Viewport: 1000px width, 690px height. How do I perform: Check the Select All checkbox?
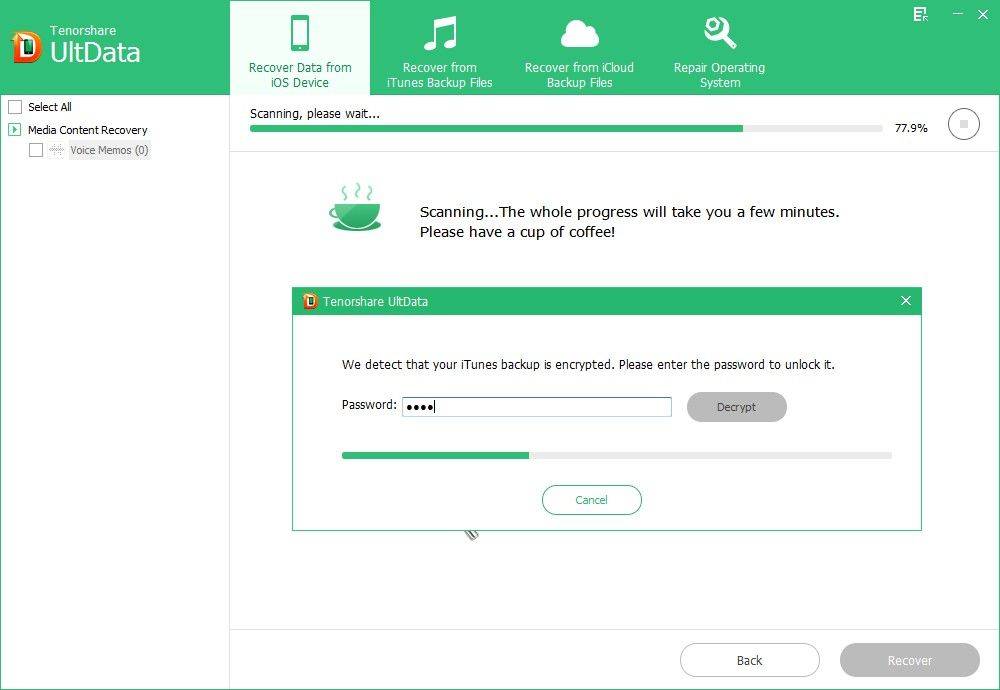(15, 106)
